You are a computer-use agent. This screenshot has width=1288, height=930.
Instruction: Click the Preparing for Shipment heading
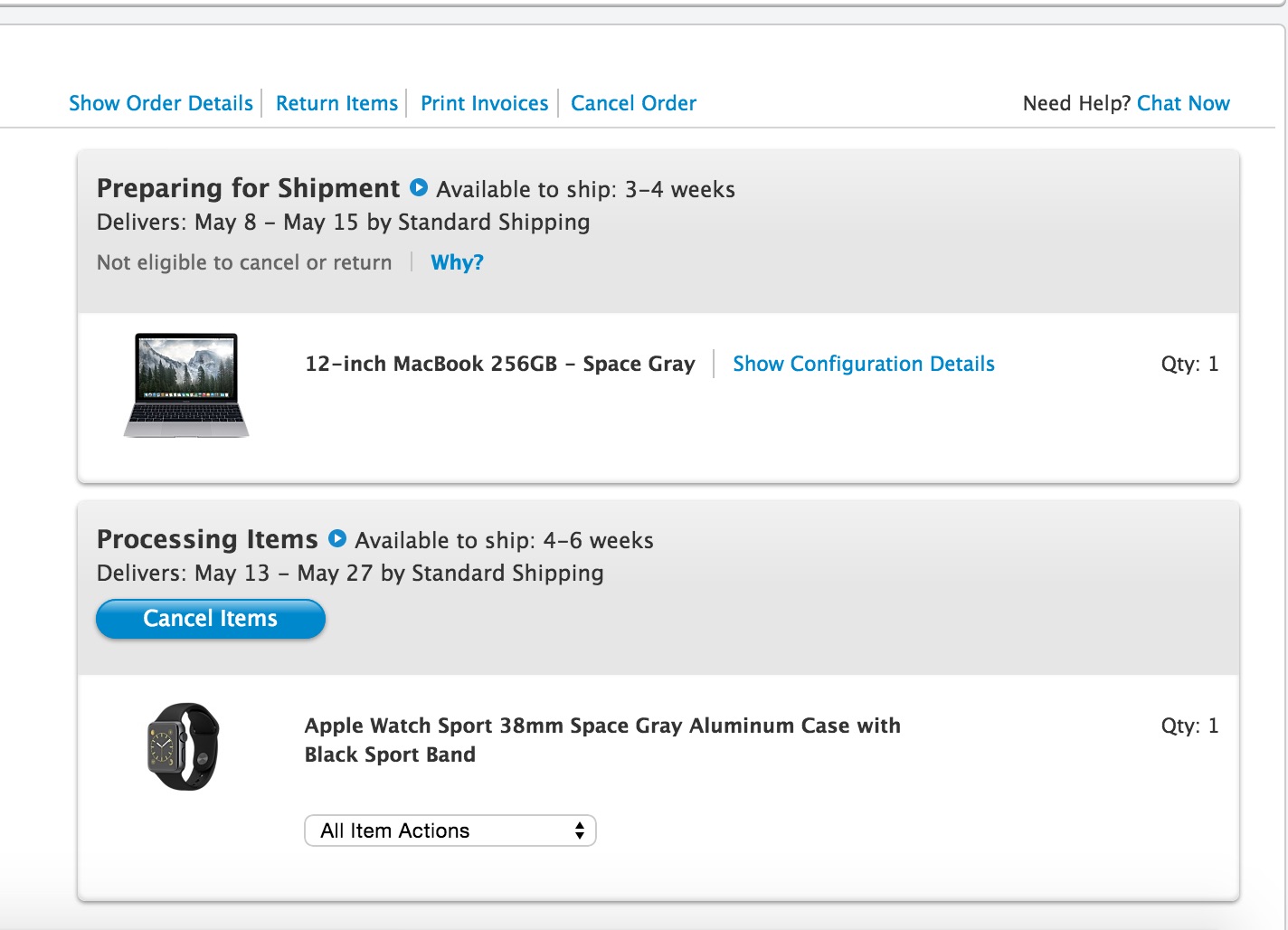(x=248, y=188)
